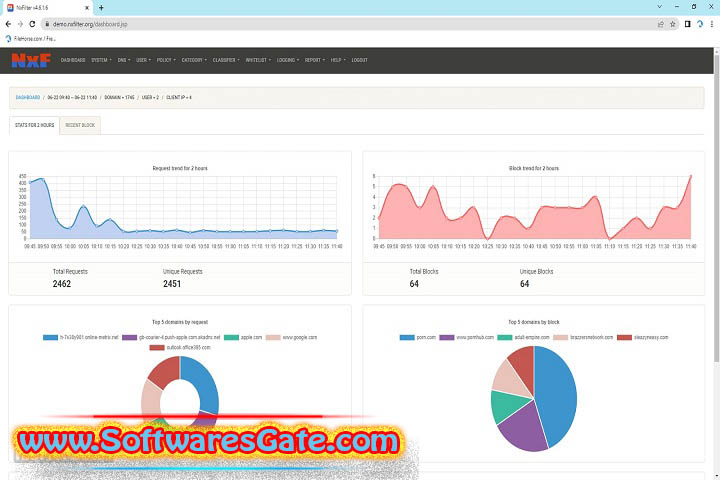Expand the DNS dropdown menu
Image resolution: width=720 pixels, height=480 pixels.
[124, 60]
